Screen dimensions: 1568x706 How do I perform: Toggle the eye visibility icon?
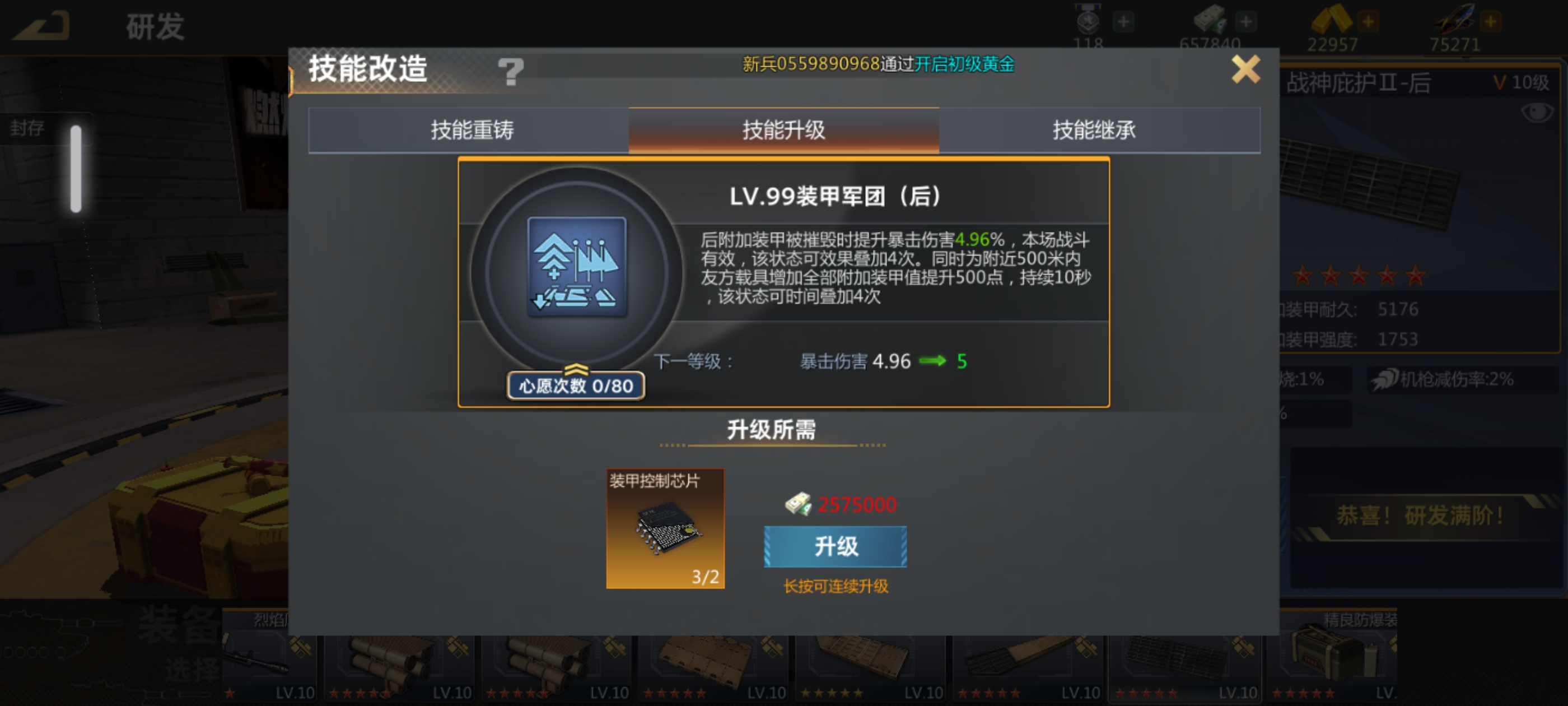1537,112
